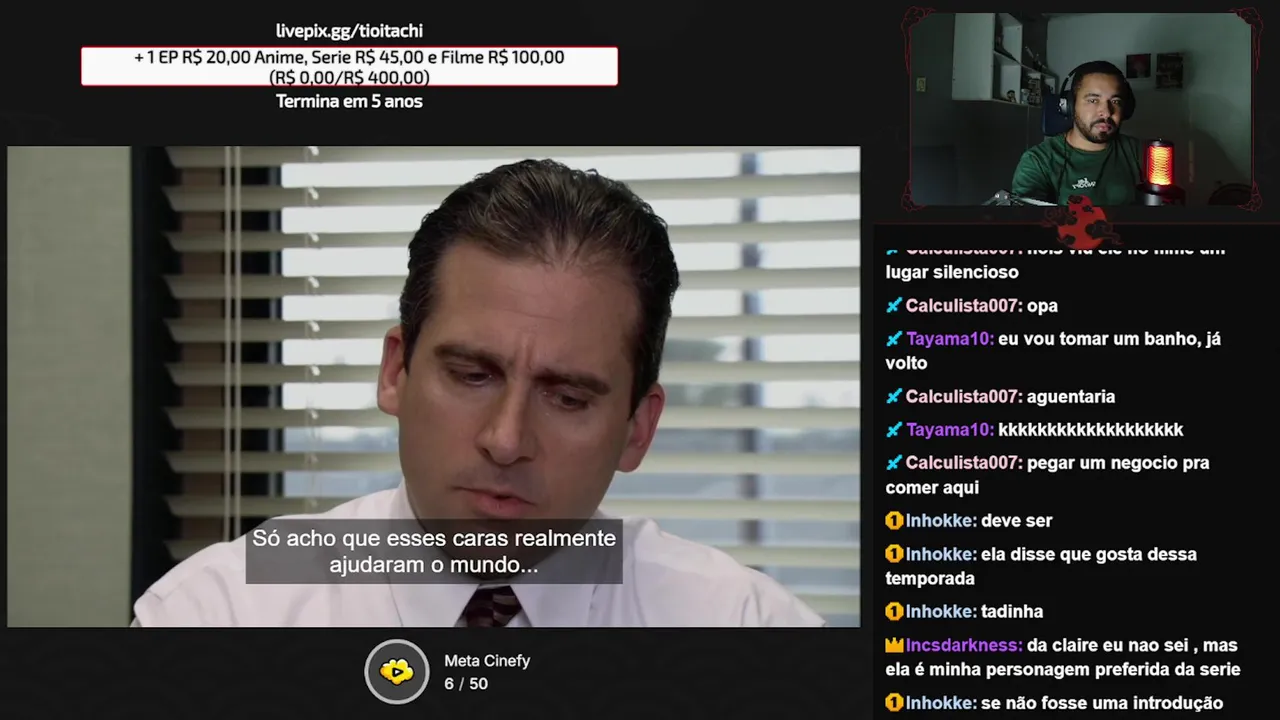
Task: Click crown badge beside Incsdarkness
Action: pyautogui.click(x=894, y=645)
